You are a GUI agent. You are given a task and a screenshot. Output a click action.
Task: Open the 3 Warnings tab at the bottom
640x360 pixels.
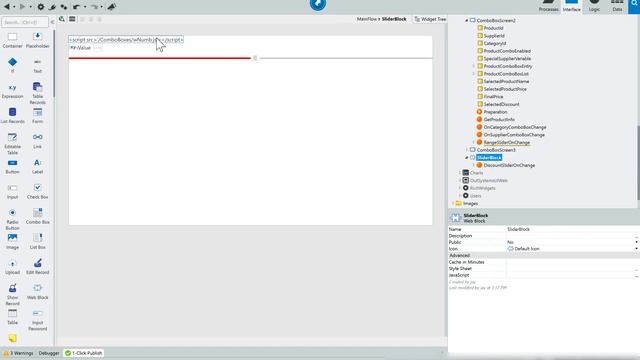pos(18,353)
